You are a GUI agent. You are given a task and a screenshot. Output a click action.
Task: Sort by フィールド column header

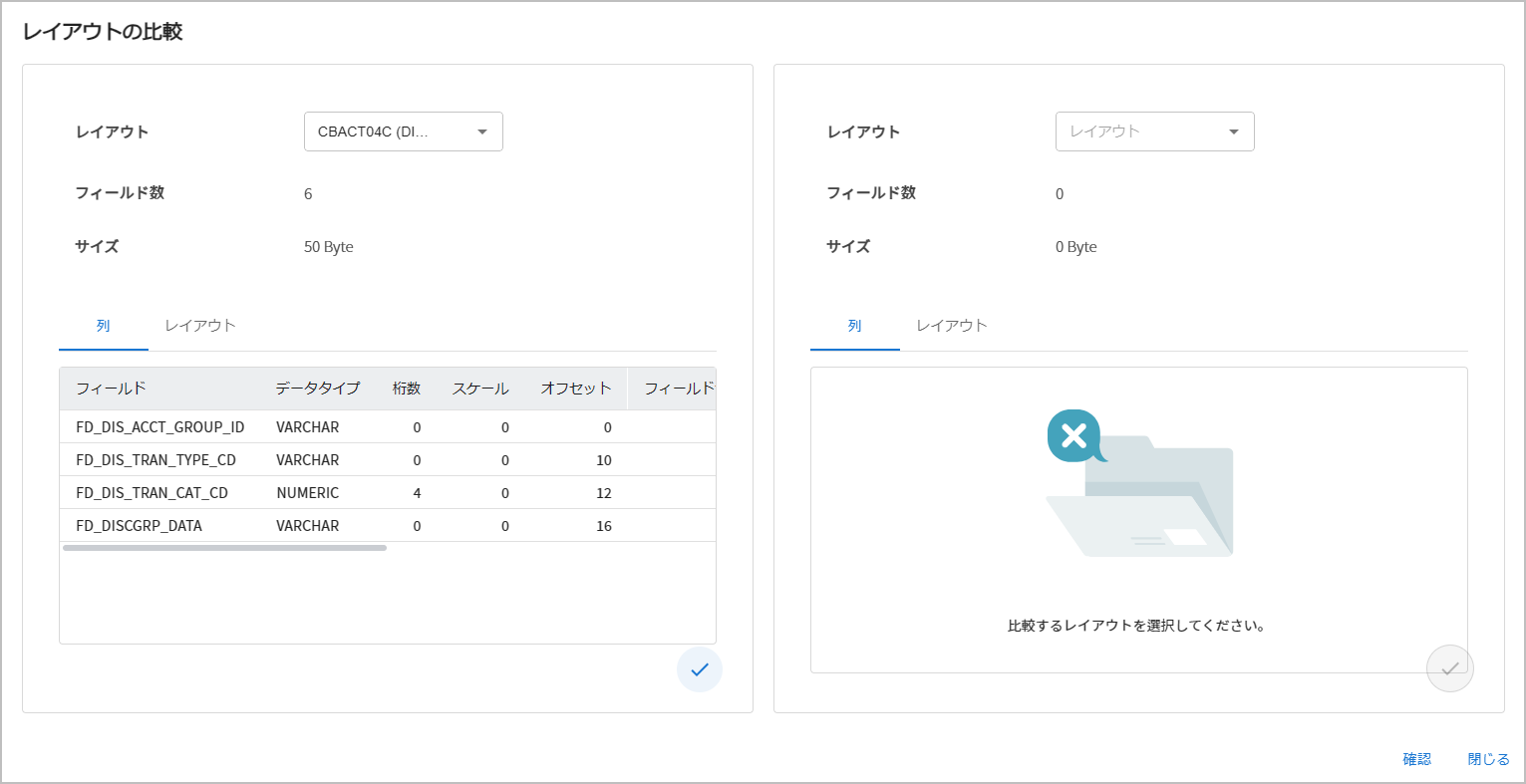(x=111, y=389)
